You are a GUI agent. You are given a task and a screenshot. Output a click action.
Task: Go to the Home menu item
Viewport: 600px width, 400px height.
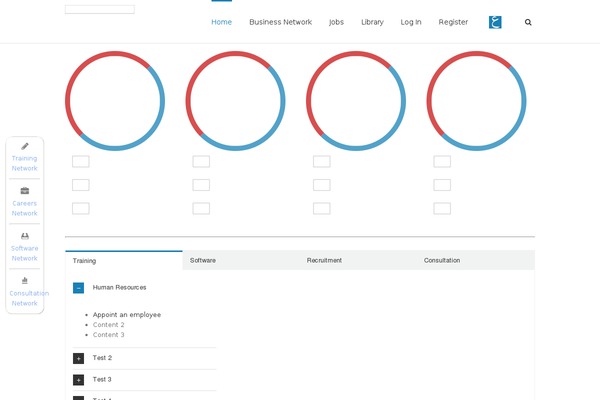pos(222,22)
